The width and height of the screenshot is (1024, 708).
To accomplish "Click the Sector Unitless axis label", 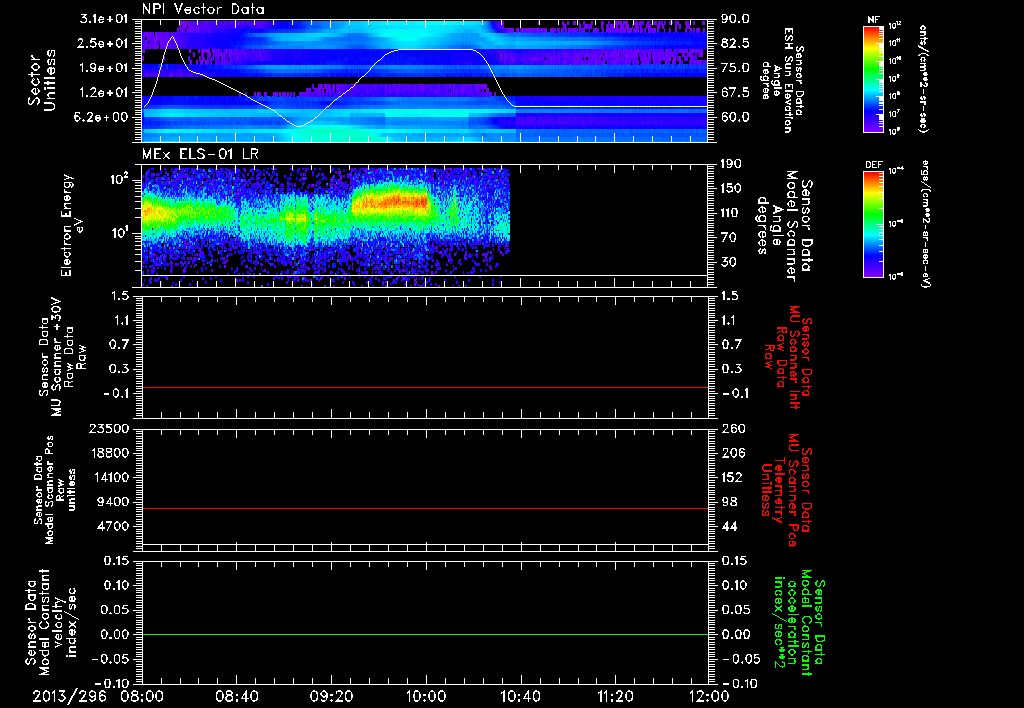I will click(x=41, y=80).
